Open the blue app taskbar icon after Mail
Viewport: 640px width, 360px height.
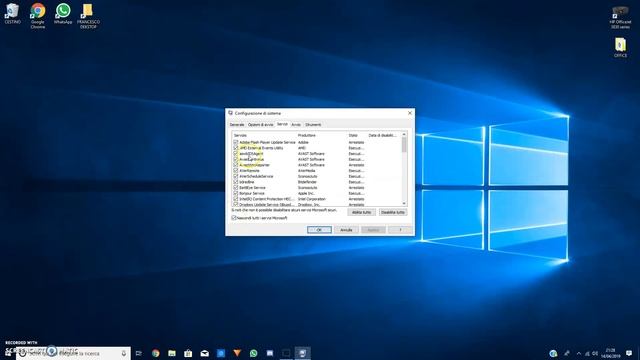pos(221,353)
